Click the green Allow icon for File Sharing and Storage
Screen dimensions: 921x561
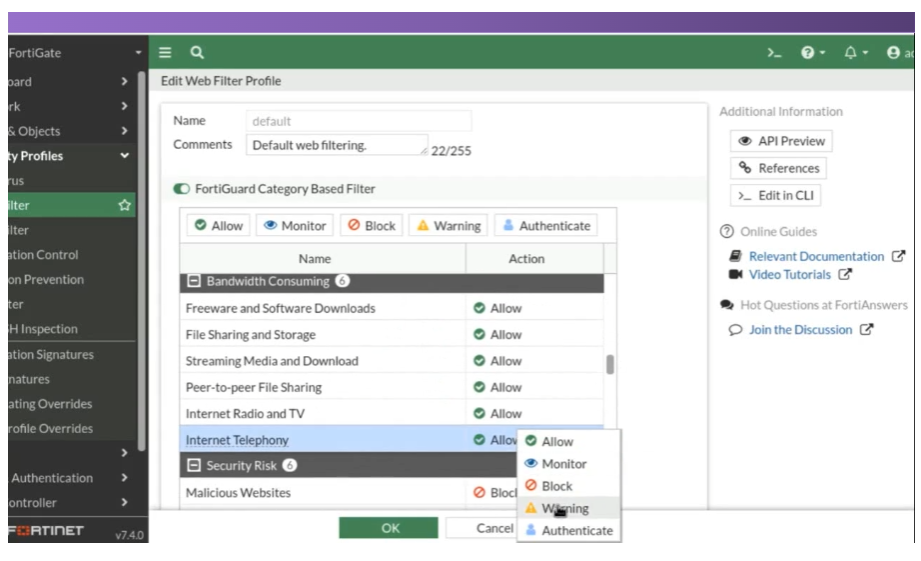[479, 334]
